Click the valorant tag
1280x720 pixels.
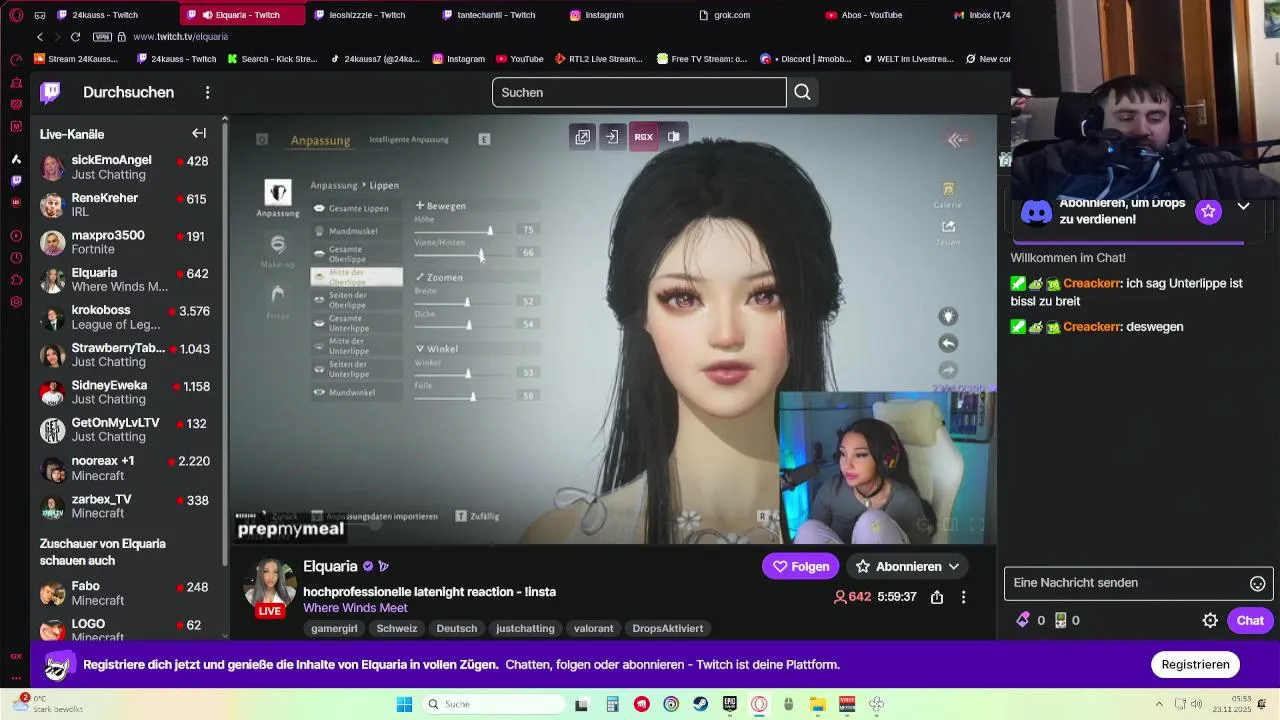(x=593, y=628)
